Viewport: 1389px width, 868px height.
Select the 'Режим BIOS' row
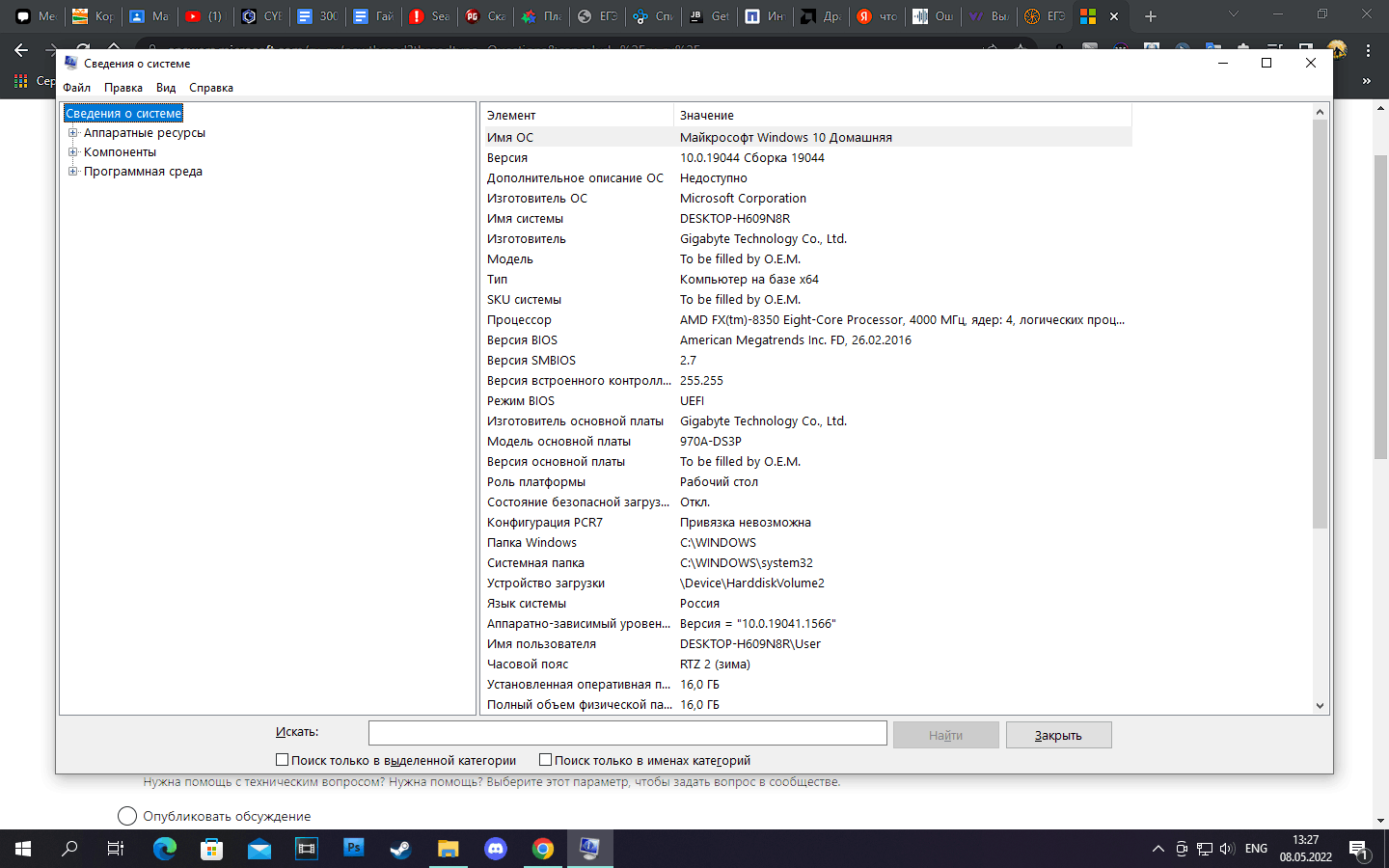click(x=806, y=400)
